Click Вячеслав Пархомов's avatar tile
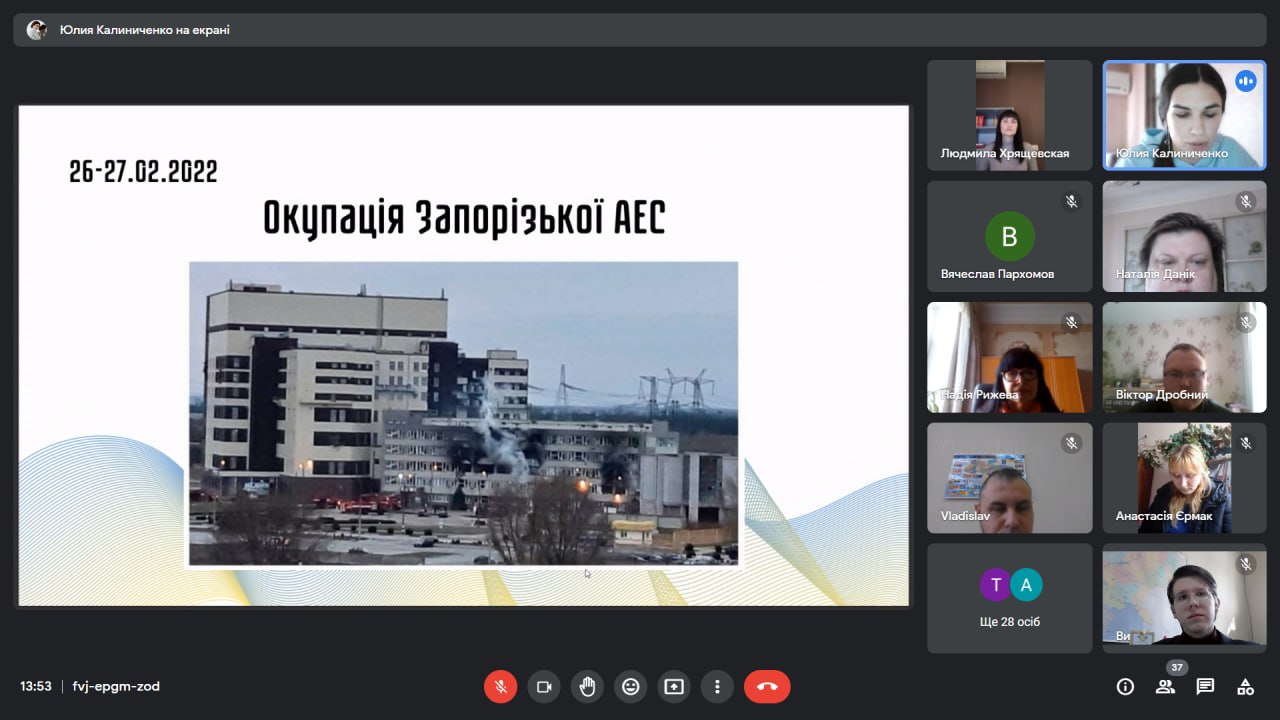 [1009, 236]
